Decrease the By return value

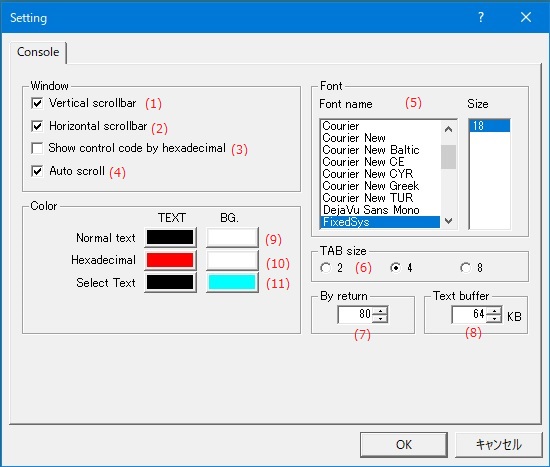[x=380, y=319]
